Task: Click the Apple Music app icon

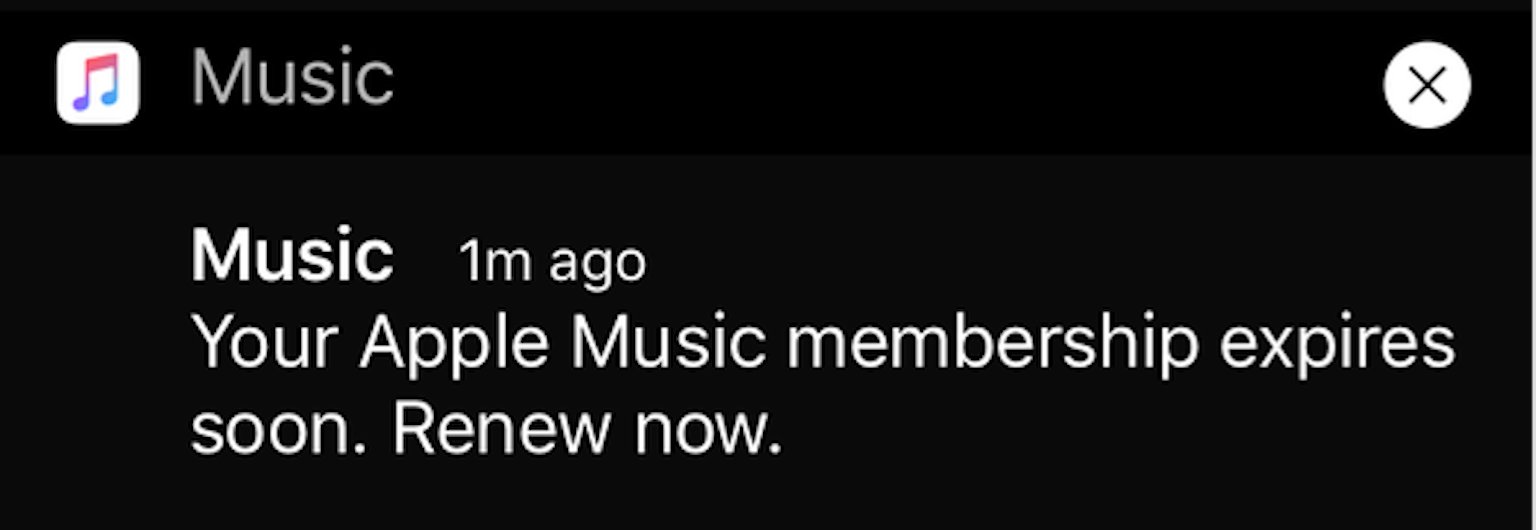Action: [98, 83]
